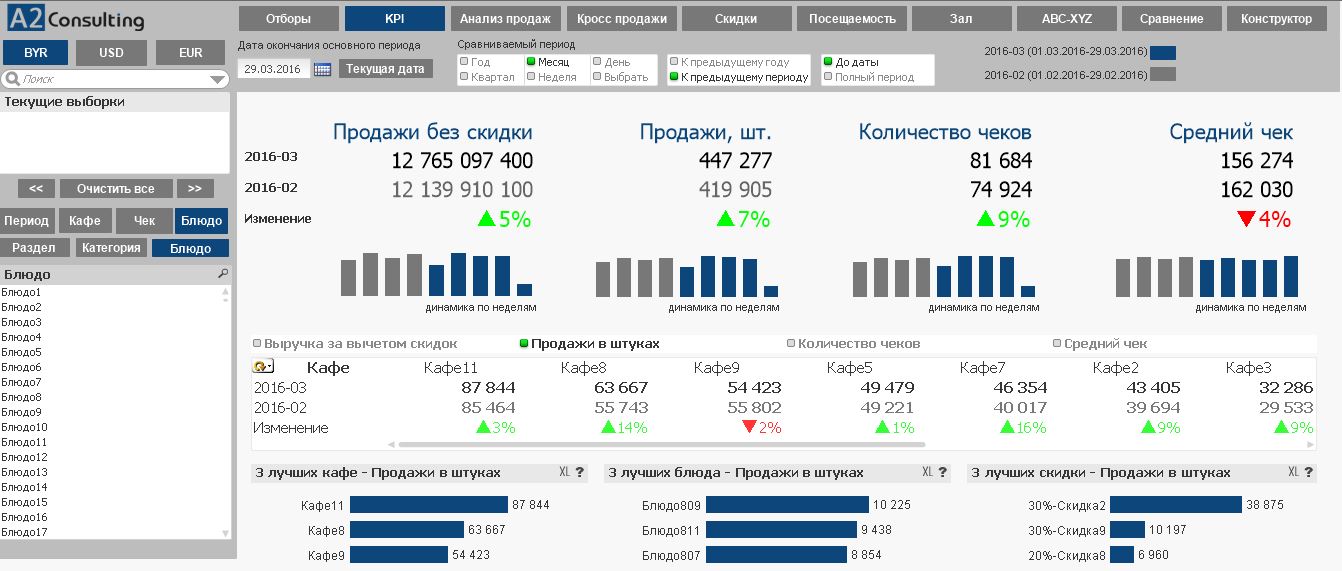Click the Текущая дата button
Image resolution: width=1342 pixels, height=571 pixels.
(386, 69)
